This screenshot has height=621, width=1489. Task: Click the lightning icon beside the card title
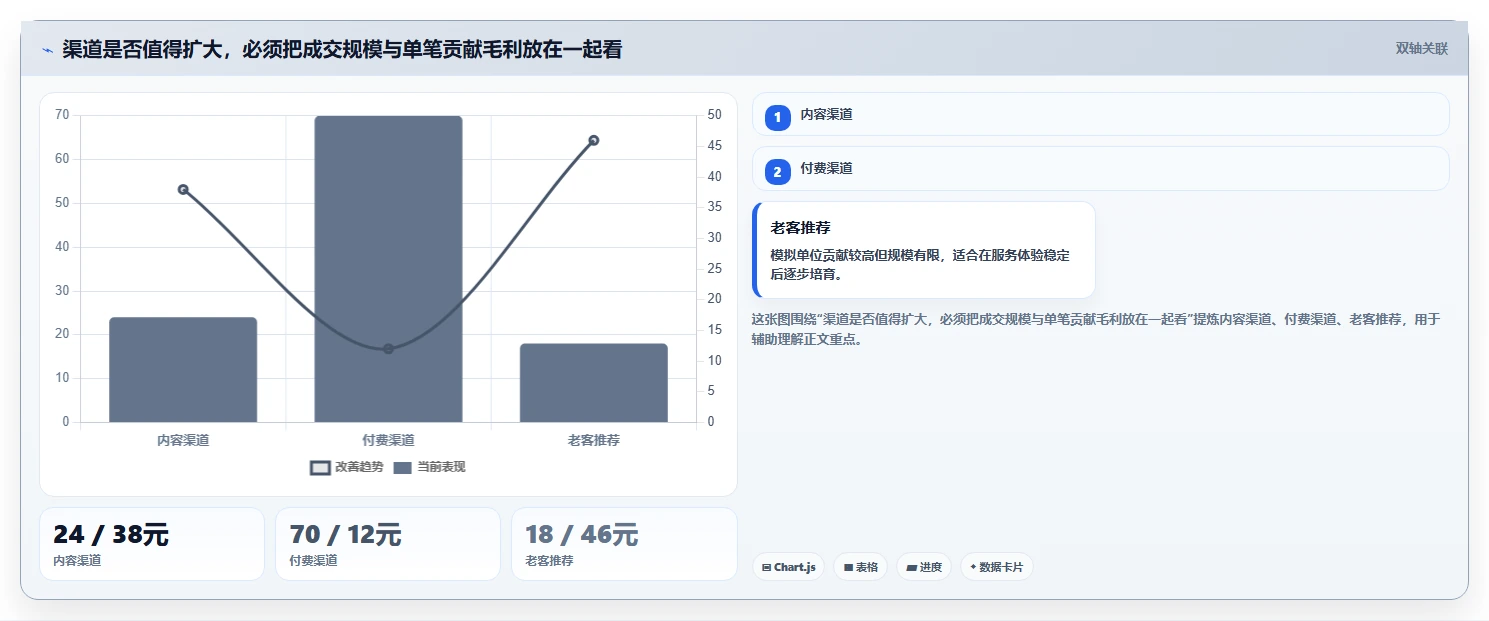pos(47,50)
